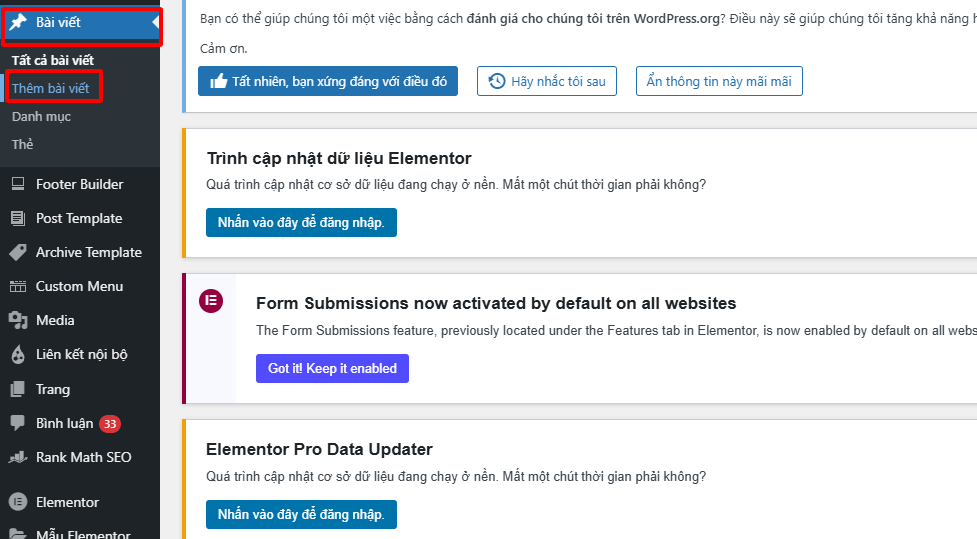This screenshot has width=977, height=539.
Task: Click login button under Elementor Pro Data Updater
Action: coord(301,514)
